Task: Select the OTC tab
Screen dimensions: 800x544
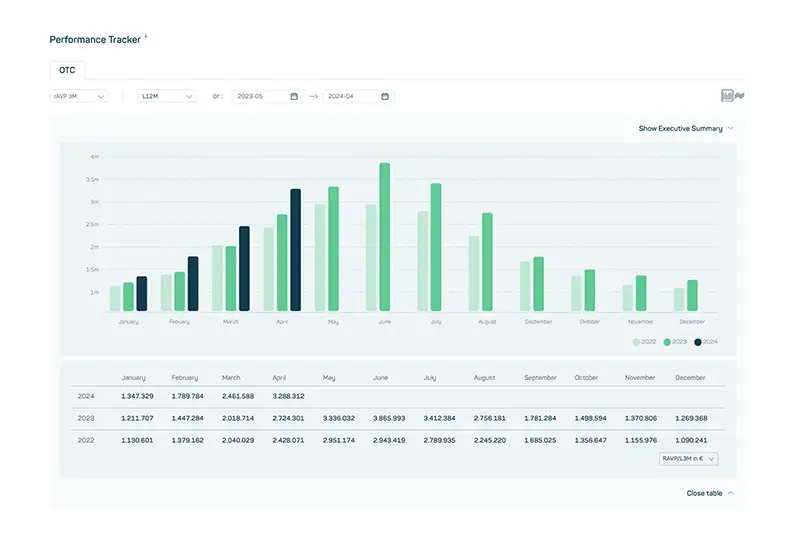Action: pos(67,70)
